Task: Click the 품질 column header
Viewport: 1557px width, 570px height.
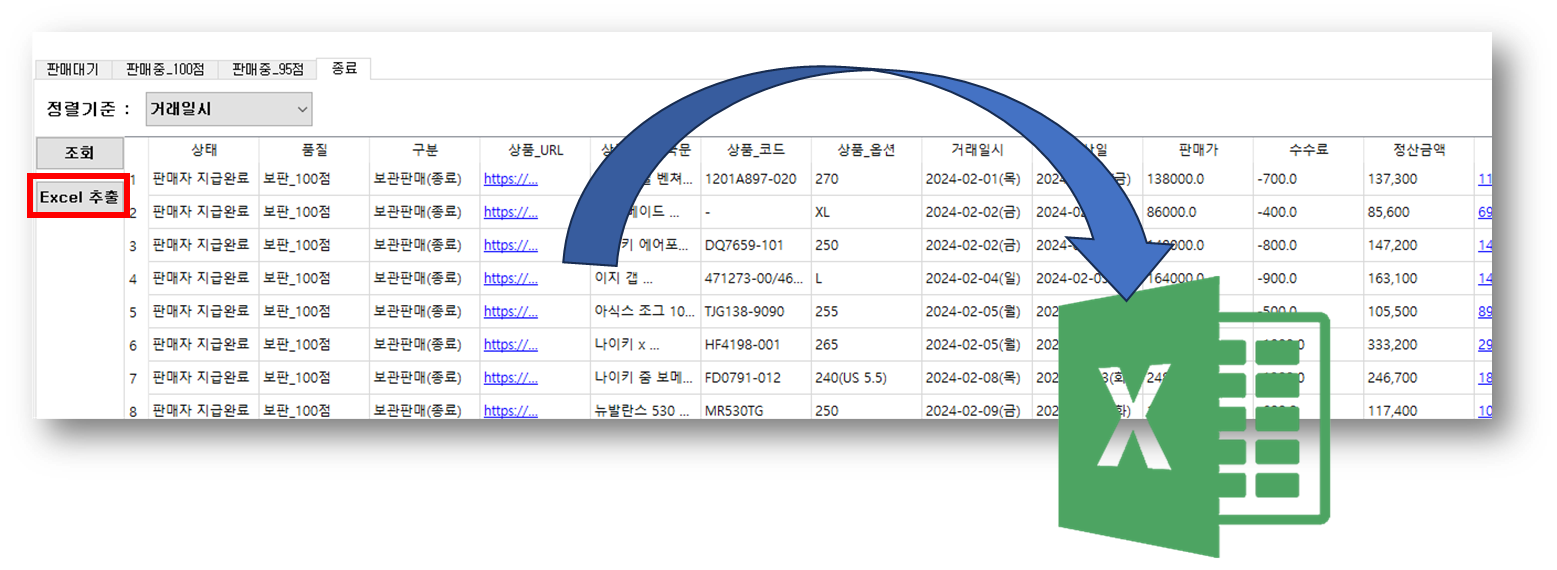Action: pos(314,150)
